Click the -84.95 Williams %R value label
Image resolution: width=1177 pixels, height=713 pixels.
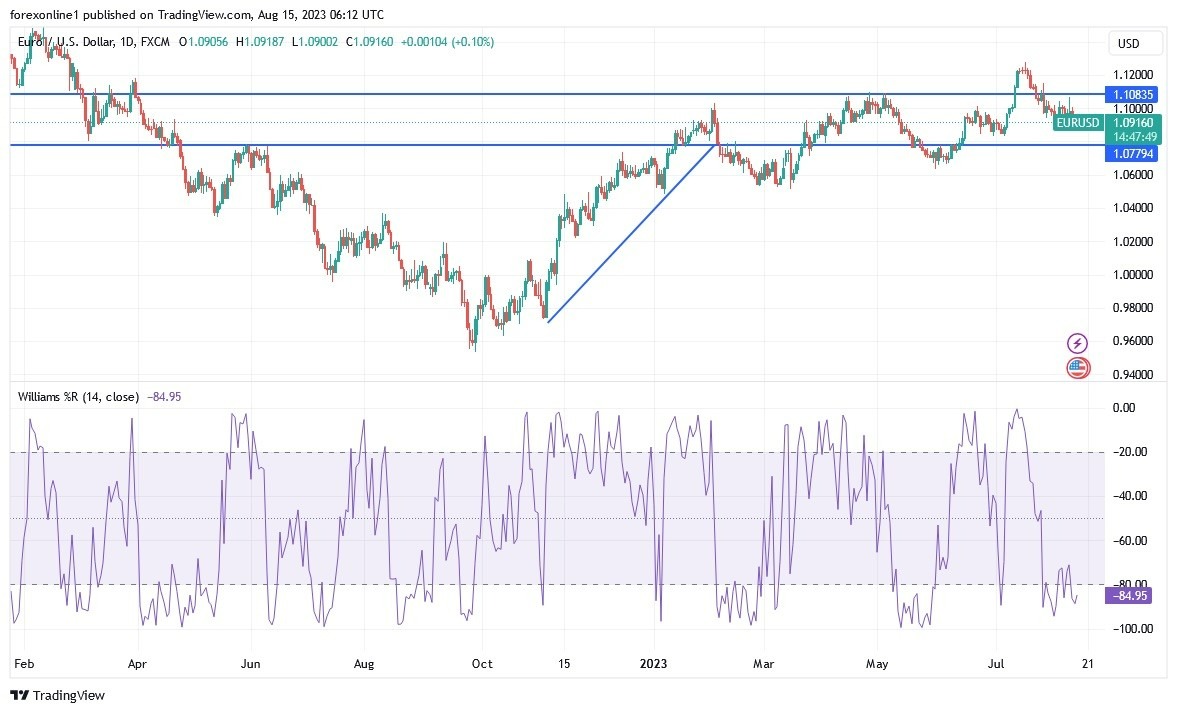(1131, 596)
